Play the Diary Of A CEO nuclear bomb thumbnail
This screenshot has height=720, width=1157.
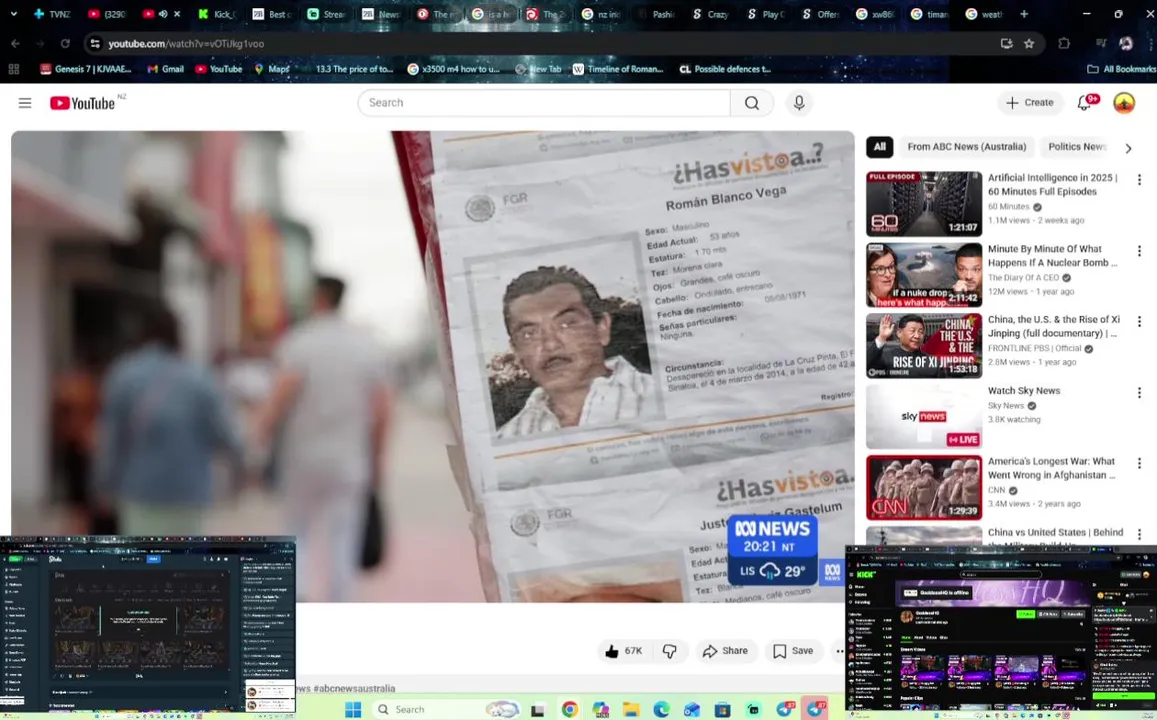tap(924, 275)
